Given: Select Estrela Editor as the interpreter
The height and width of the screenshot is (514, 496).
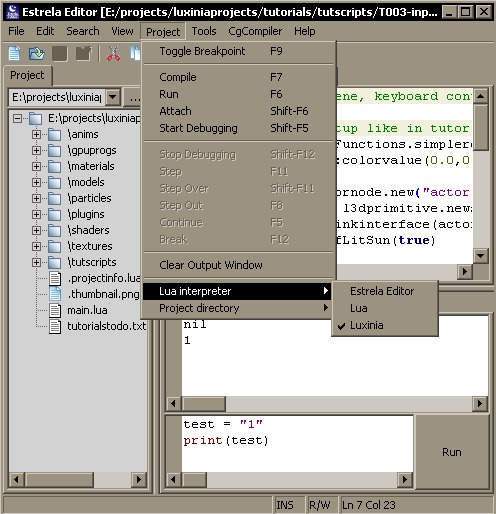Looking at the screenshot, I should pyautogui.click(x=385, y=291).
